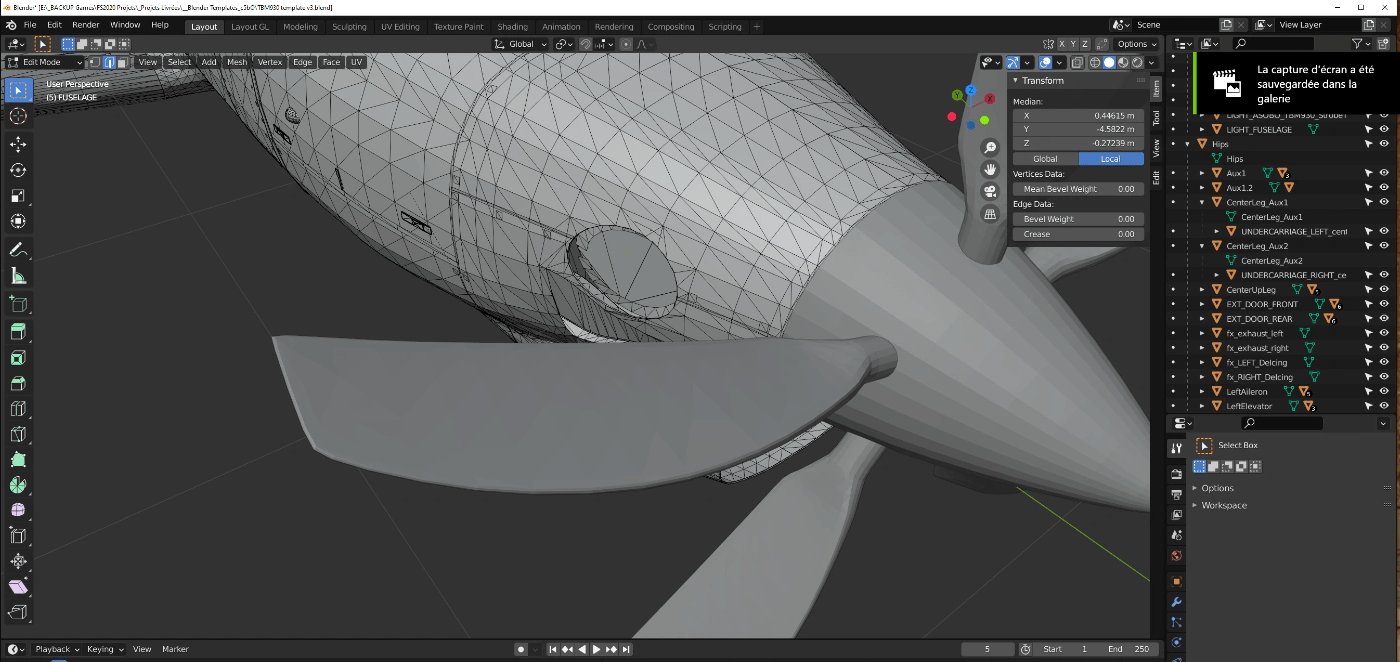Expand the Aux1 outliner item

coord(1202,174)
